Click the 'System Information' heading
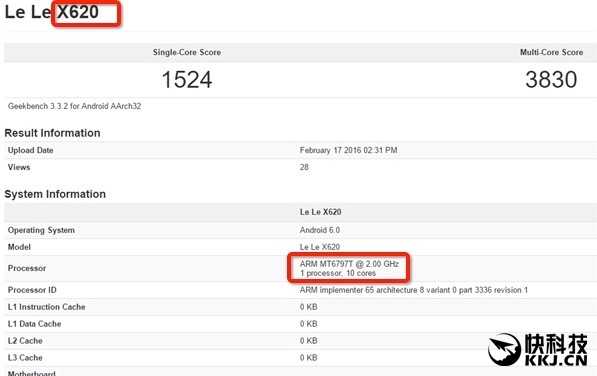 (55, 194)
